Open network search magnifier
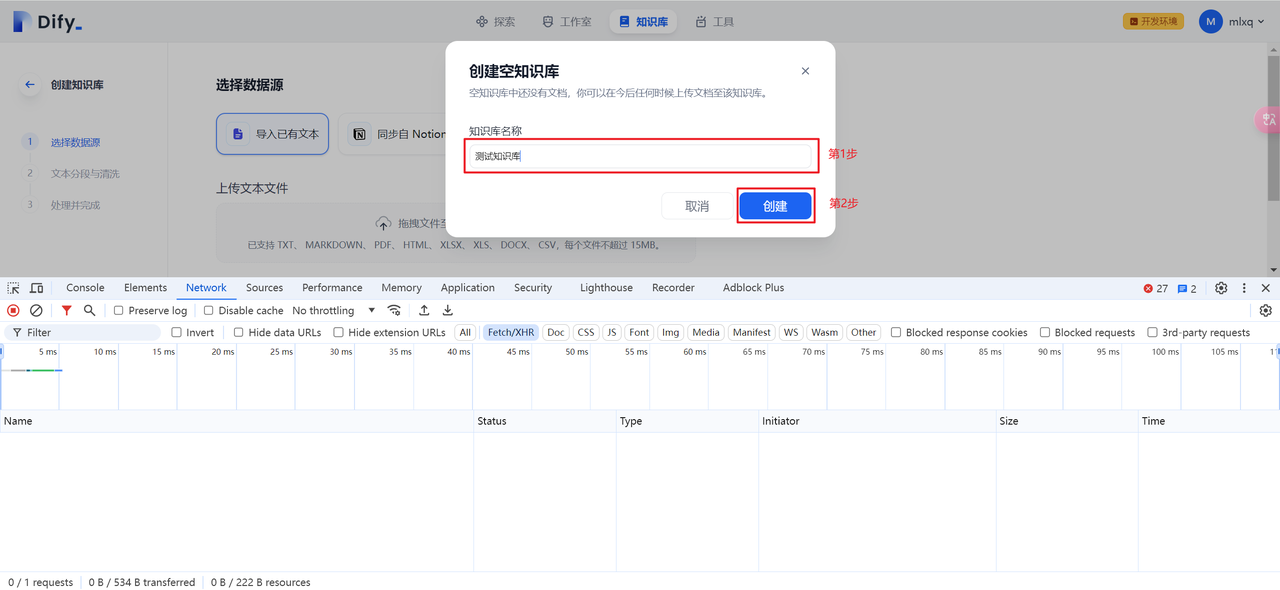The height and width of the screenshot is (590, 1280). coord(89,311)
